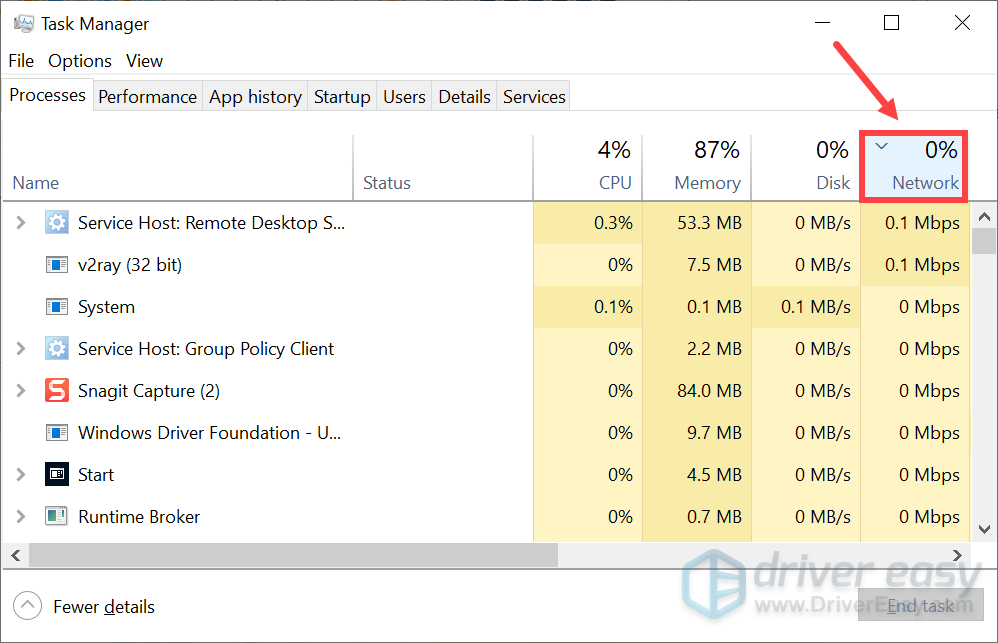Select the Windows Driver Foundation name text
The image size is (998, 643).
209,433
